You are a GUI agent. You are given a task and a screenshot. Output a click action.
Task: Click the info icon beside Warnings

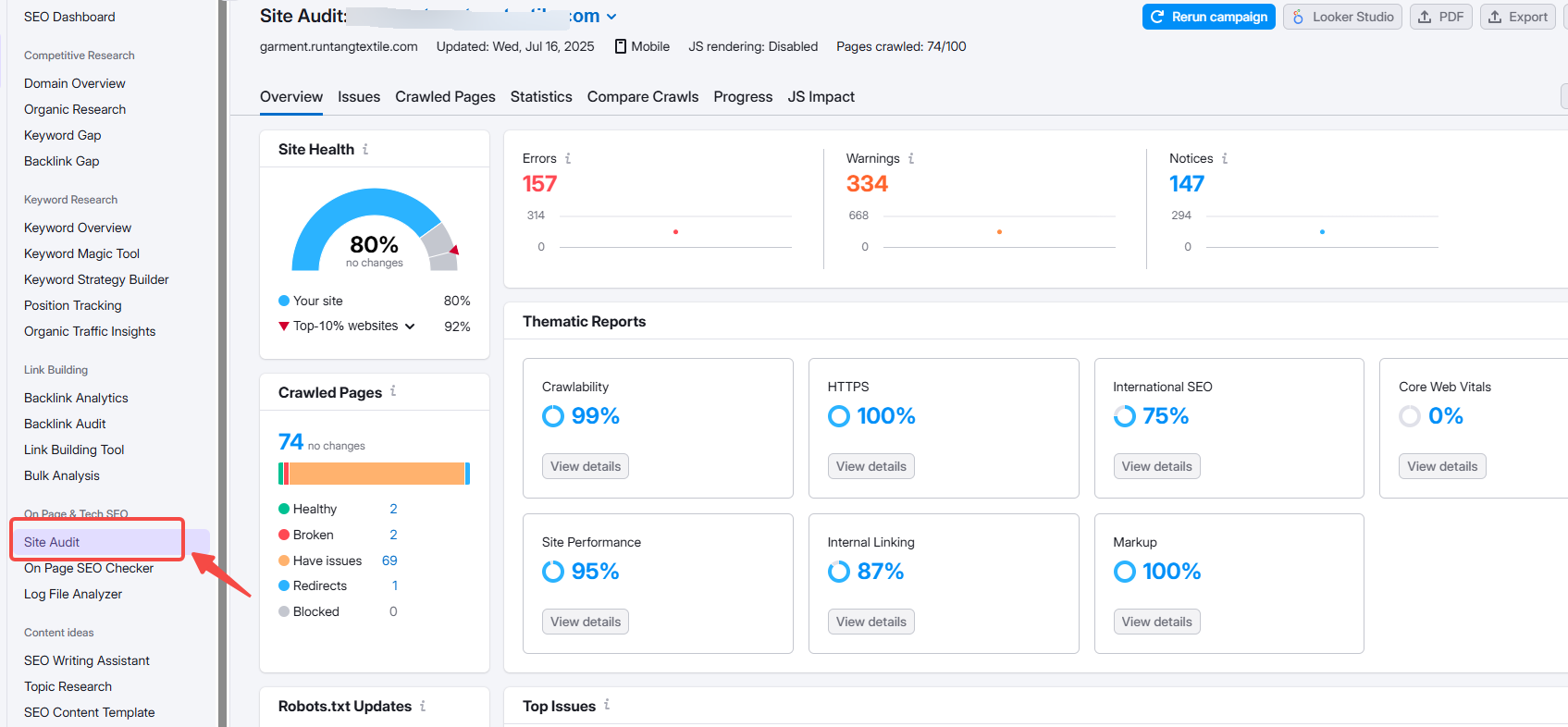point(911,158)
